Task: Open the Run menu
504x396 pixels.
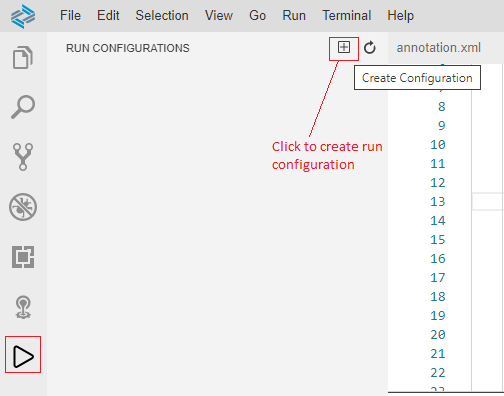Action: tap(294, 15)
